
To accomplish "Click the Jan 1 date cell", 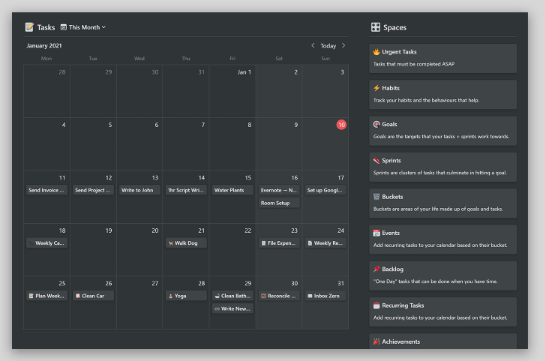I will pos(233,91).
